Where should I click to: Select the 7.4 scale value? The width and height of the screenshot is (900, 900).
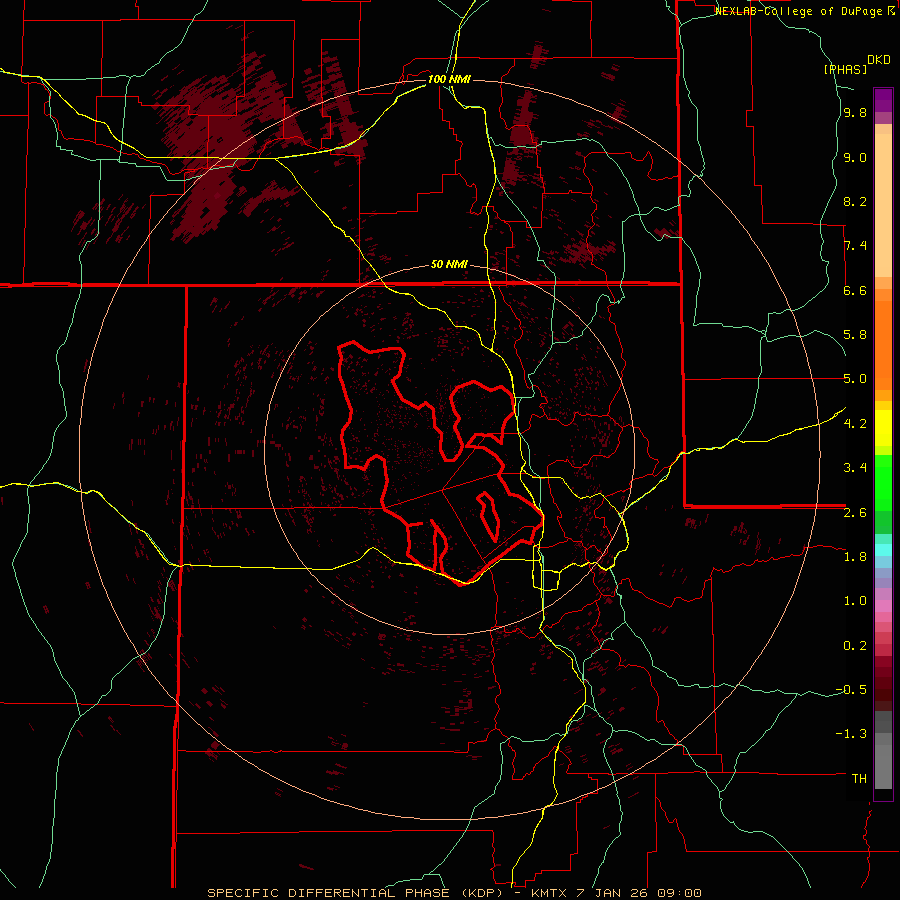(x=855, y=246)
